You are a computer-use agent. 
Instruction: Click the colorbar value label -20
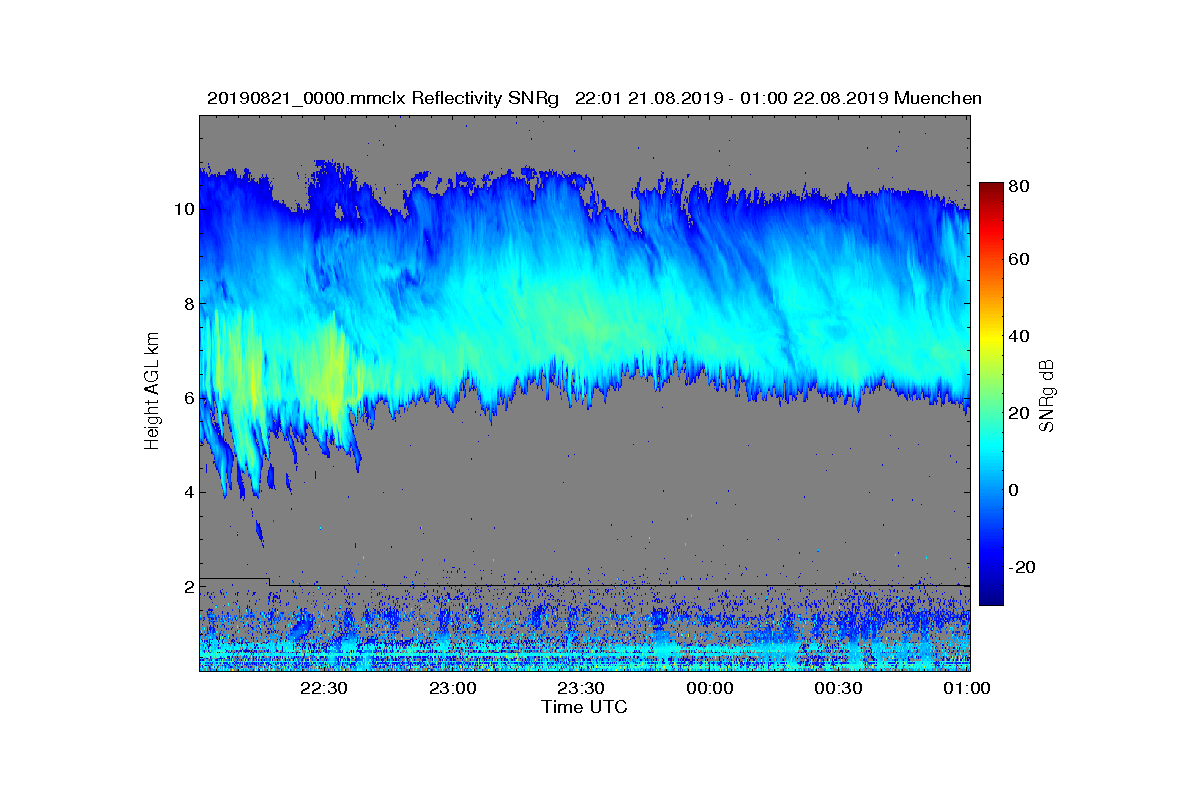pyautogui.click(x=1024, y=567)
